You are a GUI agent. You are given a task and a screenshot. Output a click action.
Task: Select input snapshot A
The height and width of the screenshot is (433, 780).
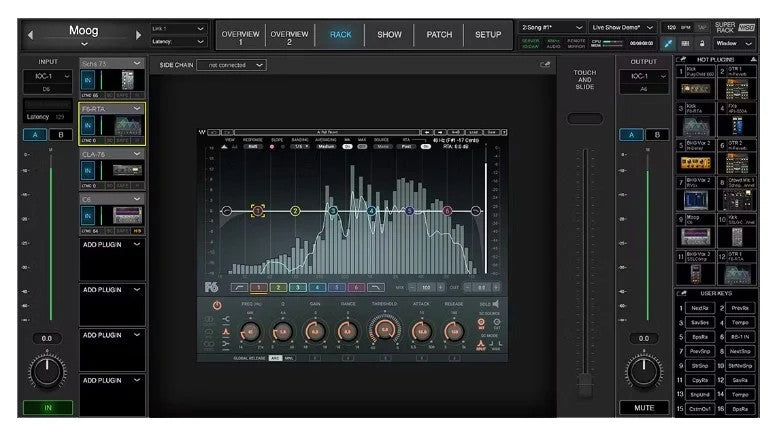[x=35, y=134]
